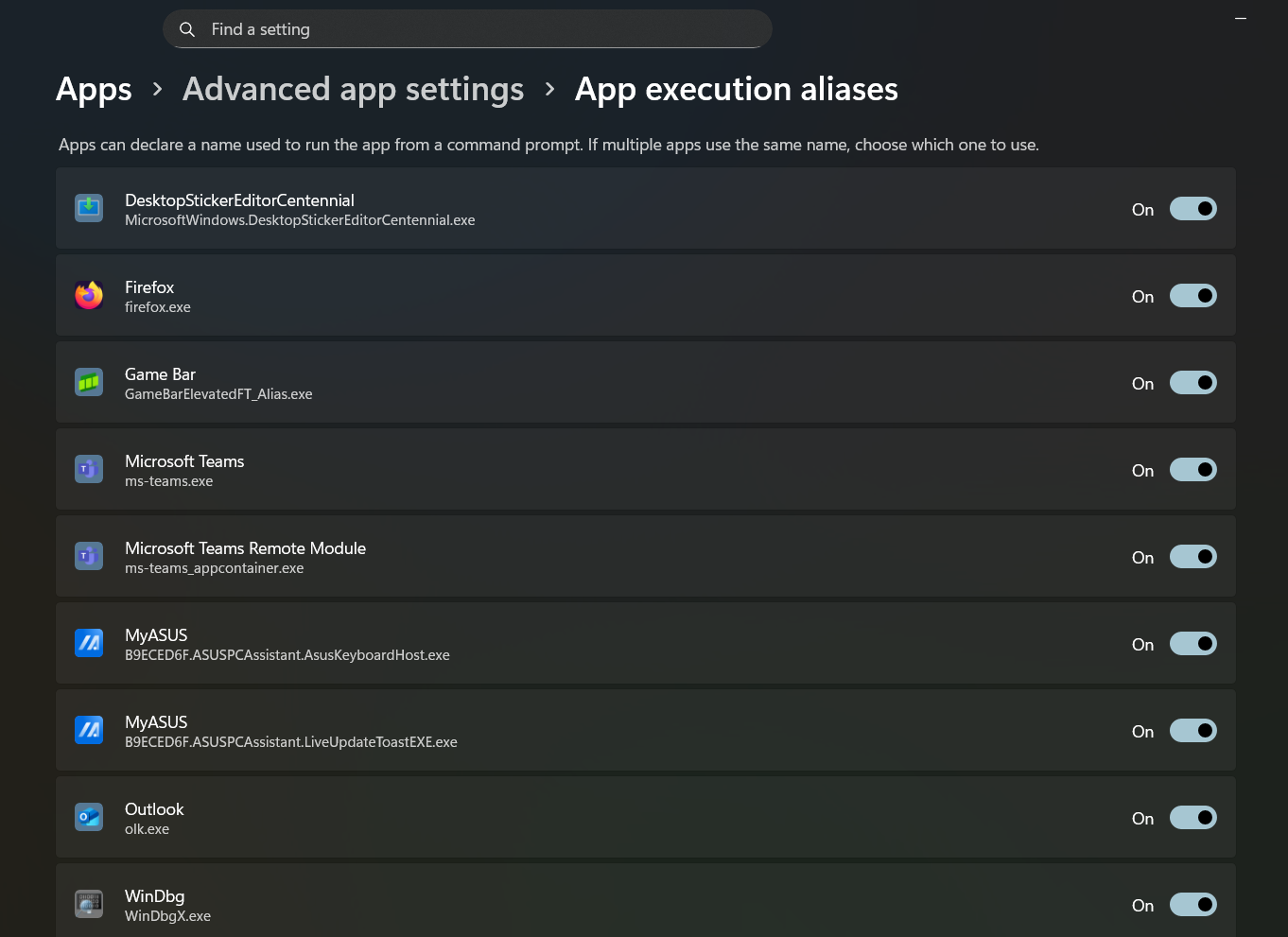Navigate to Advanced app settings breadcrumb
The image size is (1288, 937).
click(353, 90)
